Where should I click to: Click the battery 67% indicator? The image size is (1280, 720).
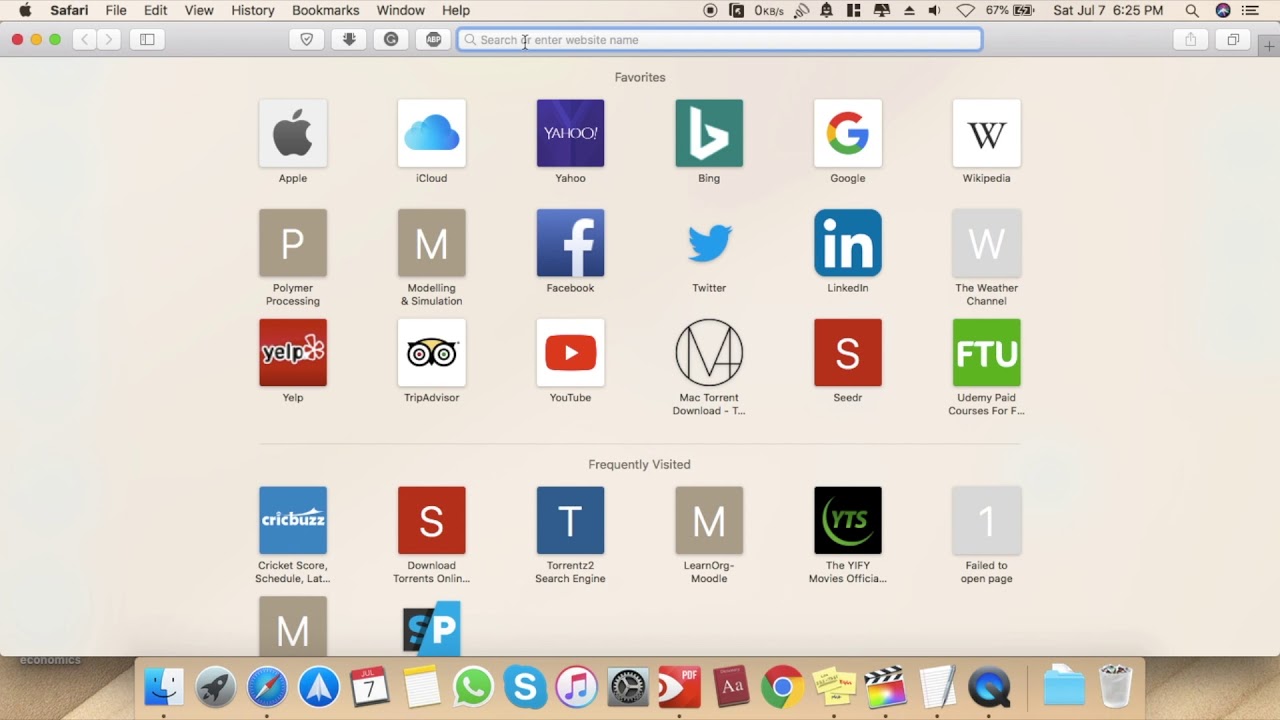[1010, 10]
